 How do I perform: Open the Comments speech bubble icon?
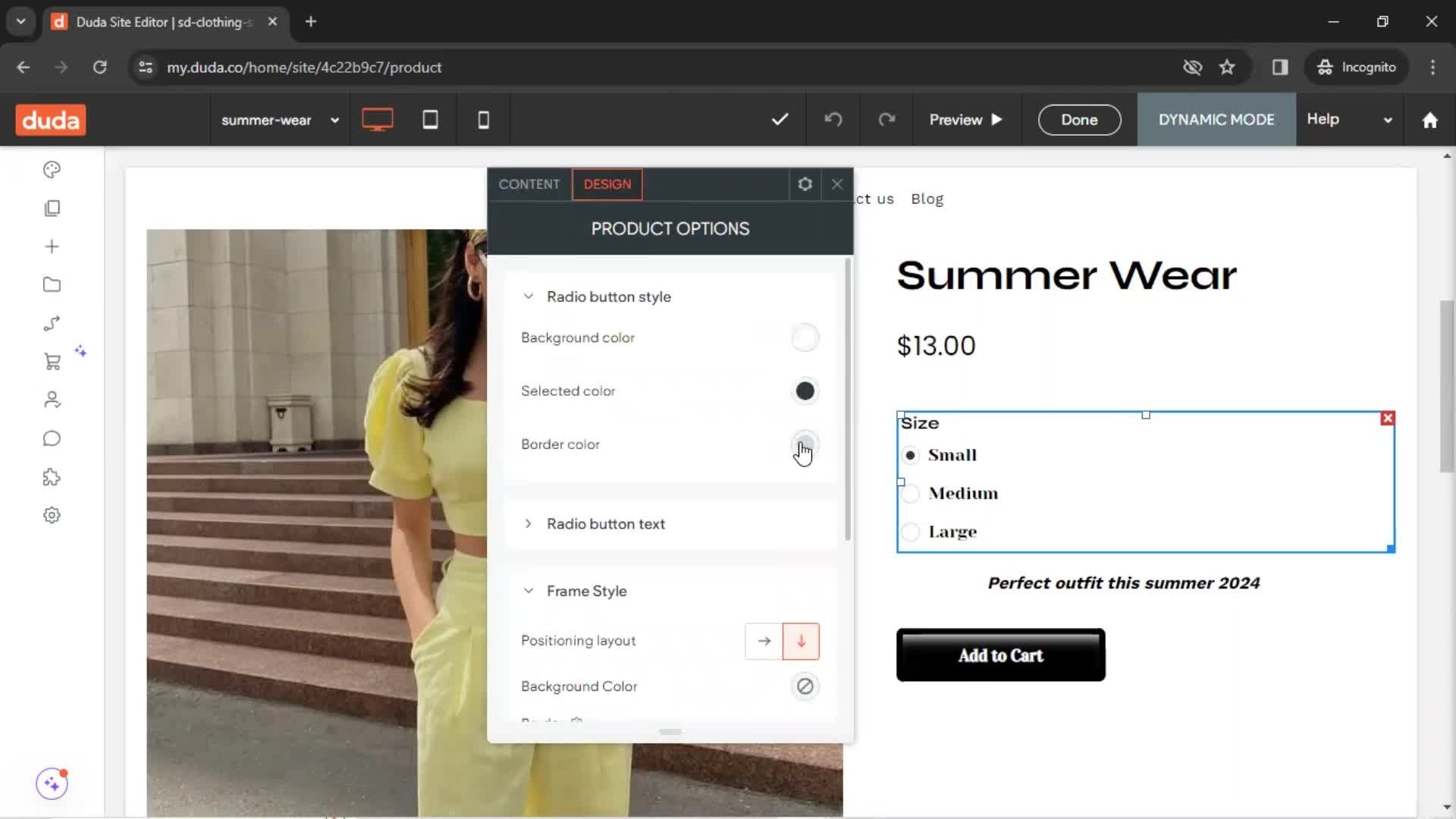(52, 438)
